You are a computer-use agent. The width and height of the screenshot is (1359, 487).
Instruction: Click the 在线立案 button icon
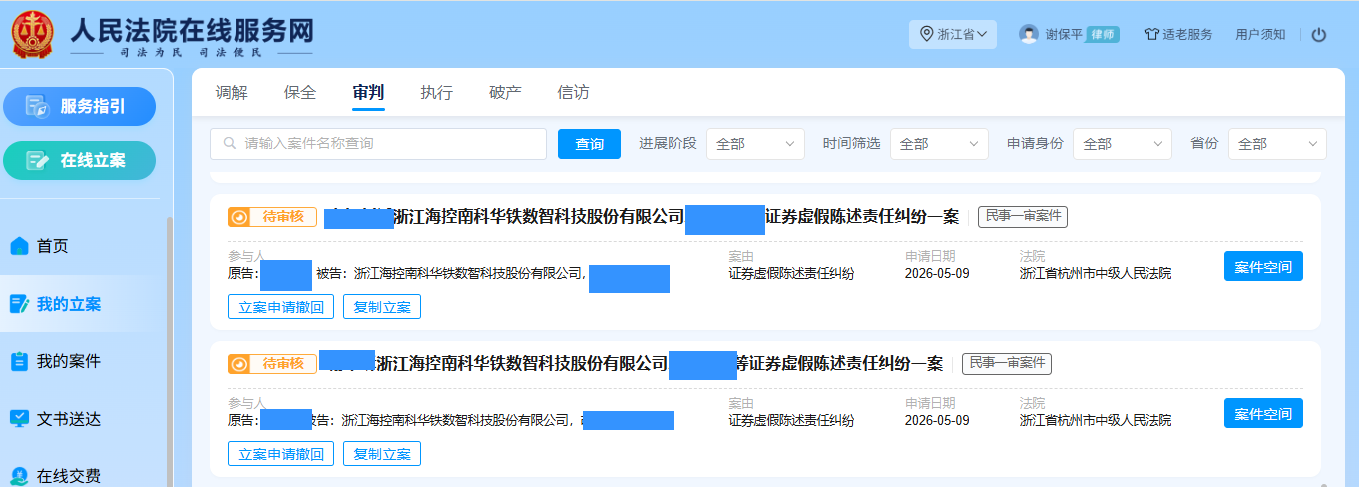[38, 160]
